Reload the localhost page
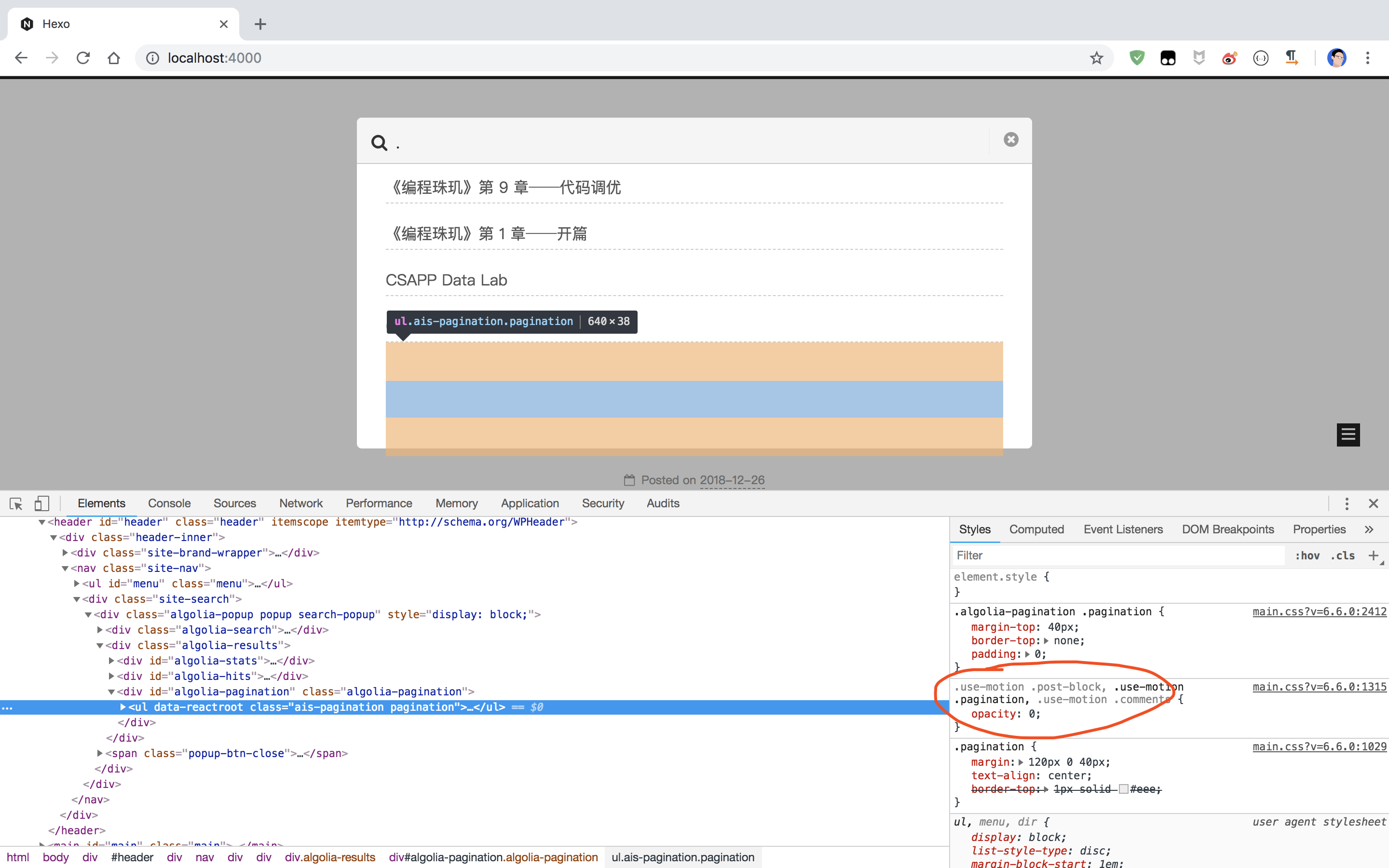1389x868 pixels. (83, 58)
